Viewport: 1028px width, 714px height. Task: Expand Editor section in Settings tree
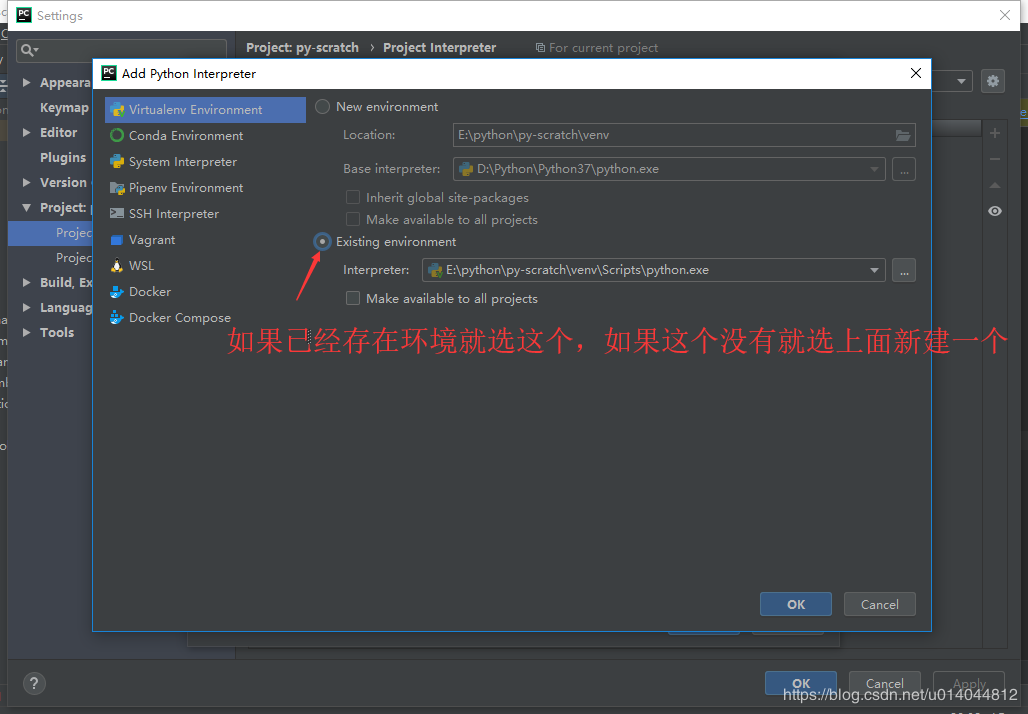click(x=26, y=132)
